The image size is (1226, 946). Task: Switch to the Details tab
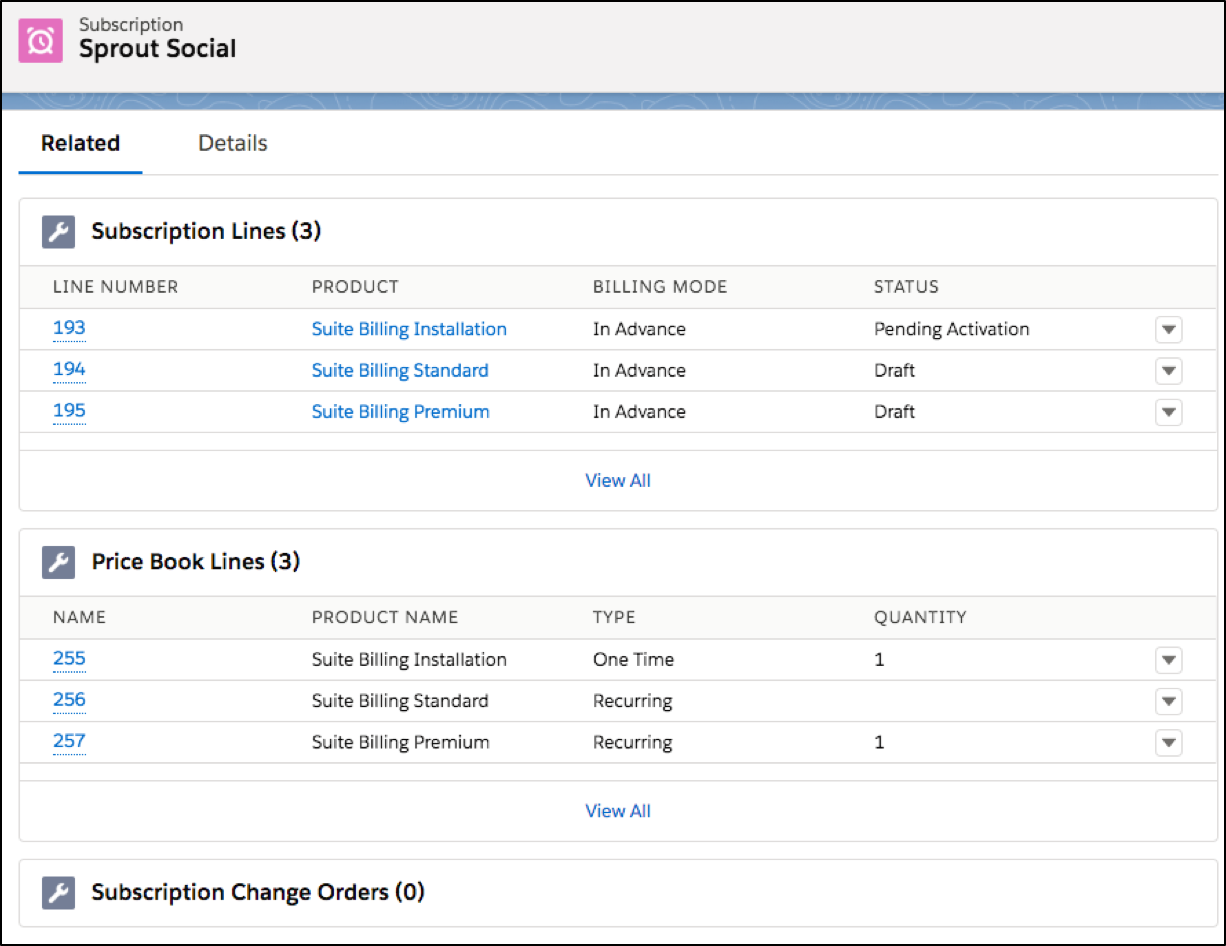point(233,143)
